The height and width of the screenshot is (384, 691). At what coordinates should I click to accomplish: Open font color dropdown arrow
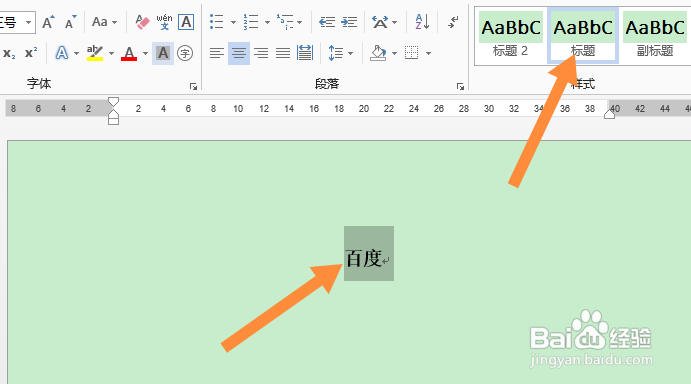(x=145, y=54)
